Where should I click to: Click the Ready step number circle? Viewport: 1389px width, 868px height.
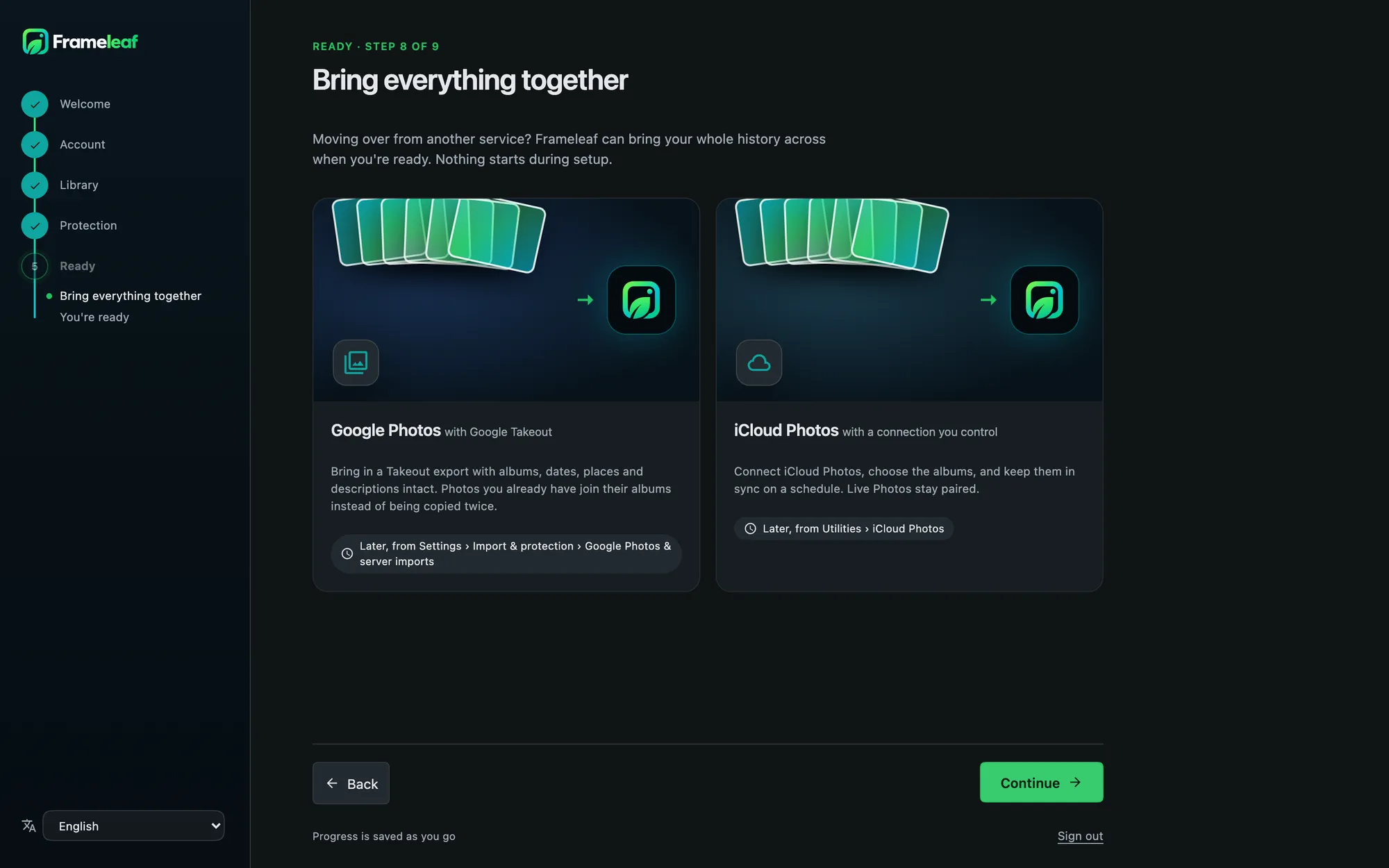click(35, 266)
